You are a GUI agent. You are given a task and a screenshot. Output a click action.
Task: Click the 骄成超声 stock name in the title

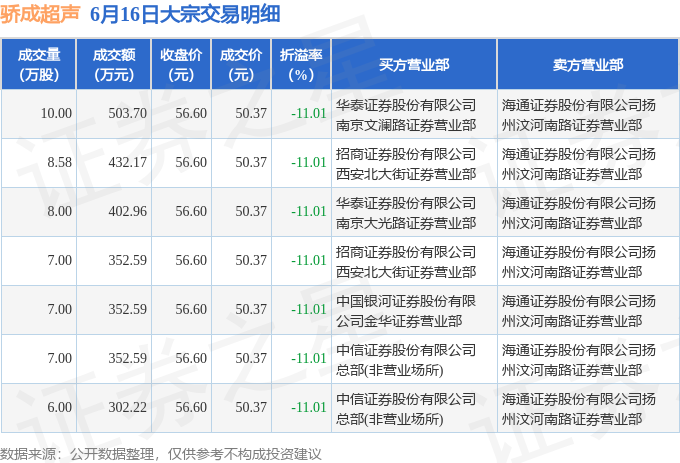tap(40, 14)
